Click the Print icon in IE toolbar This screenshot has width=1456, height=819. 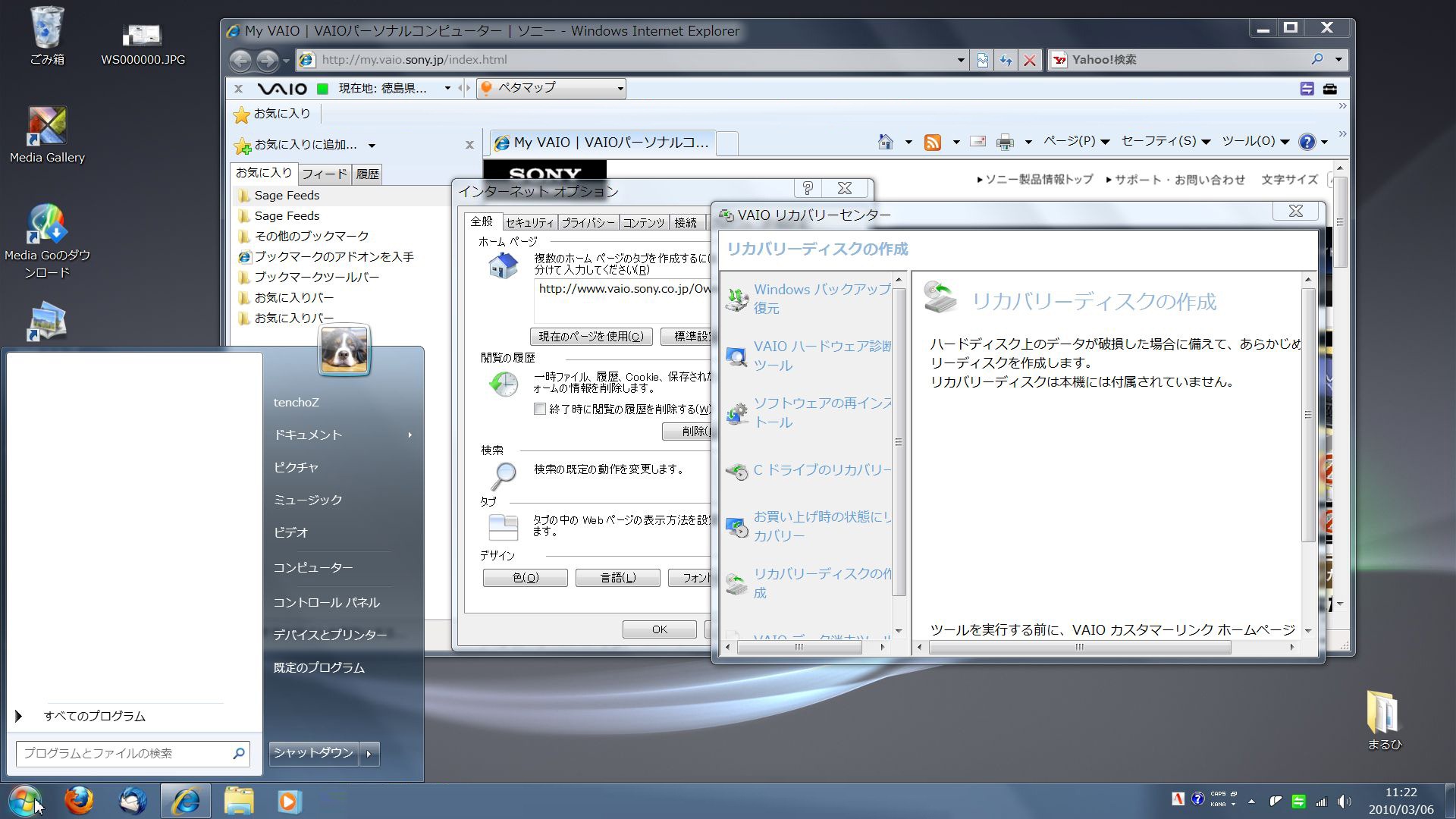(x=1005, y=142)
